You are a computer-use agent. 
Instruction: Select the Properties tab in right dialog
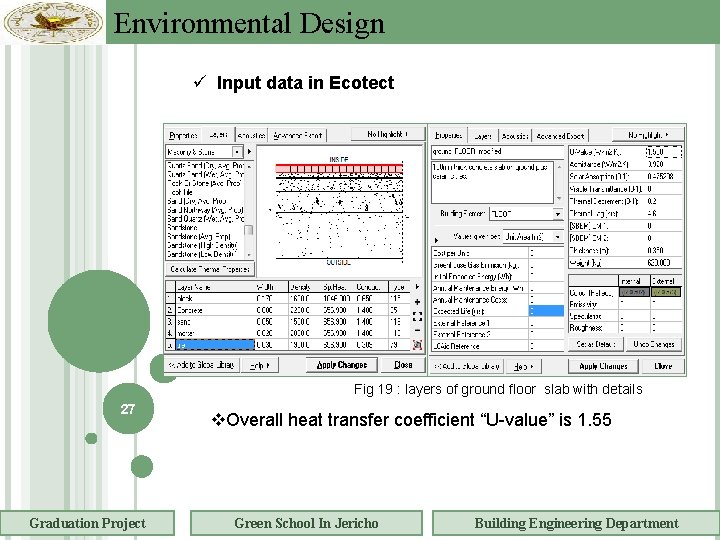click(449, 135)
